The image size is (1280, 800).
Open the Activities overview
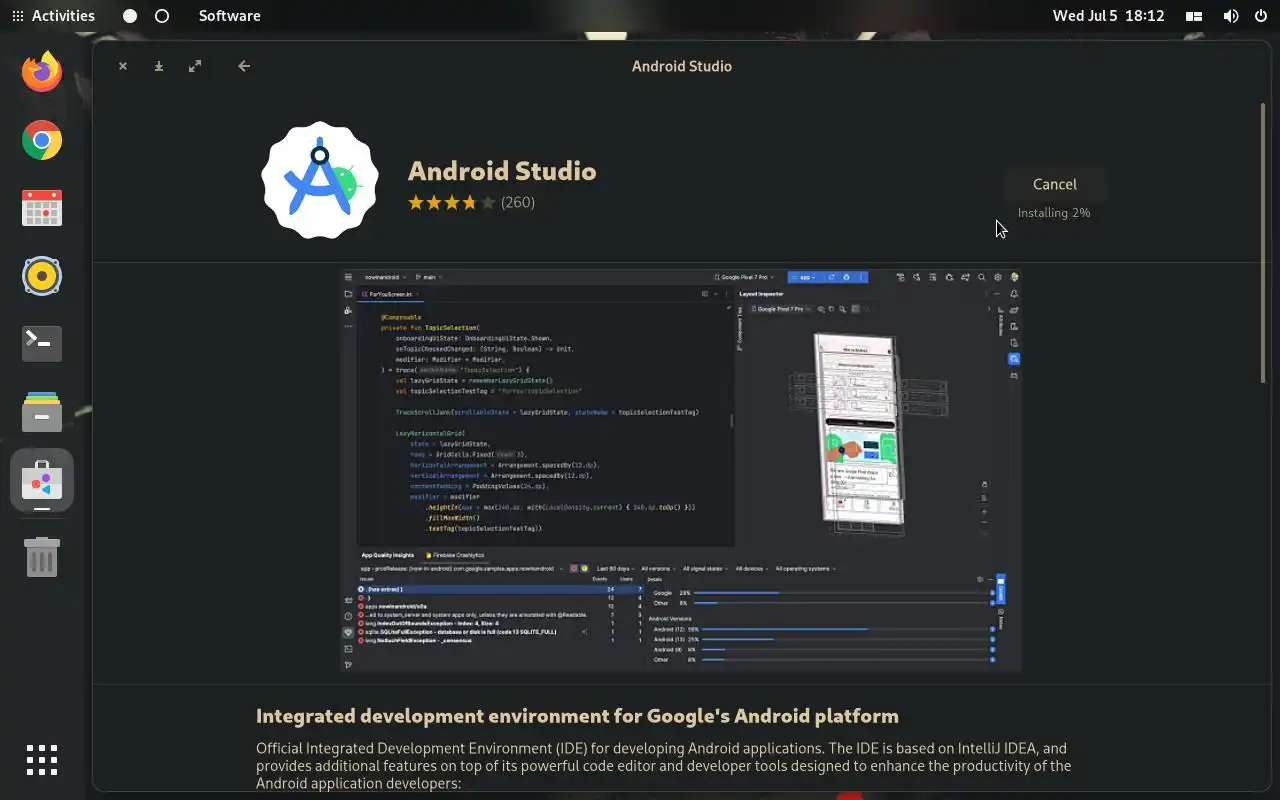(53, 16)
